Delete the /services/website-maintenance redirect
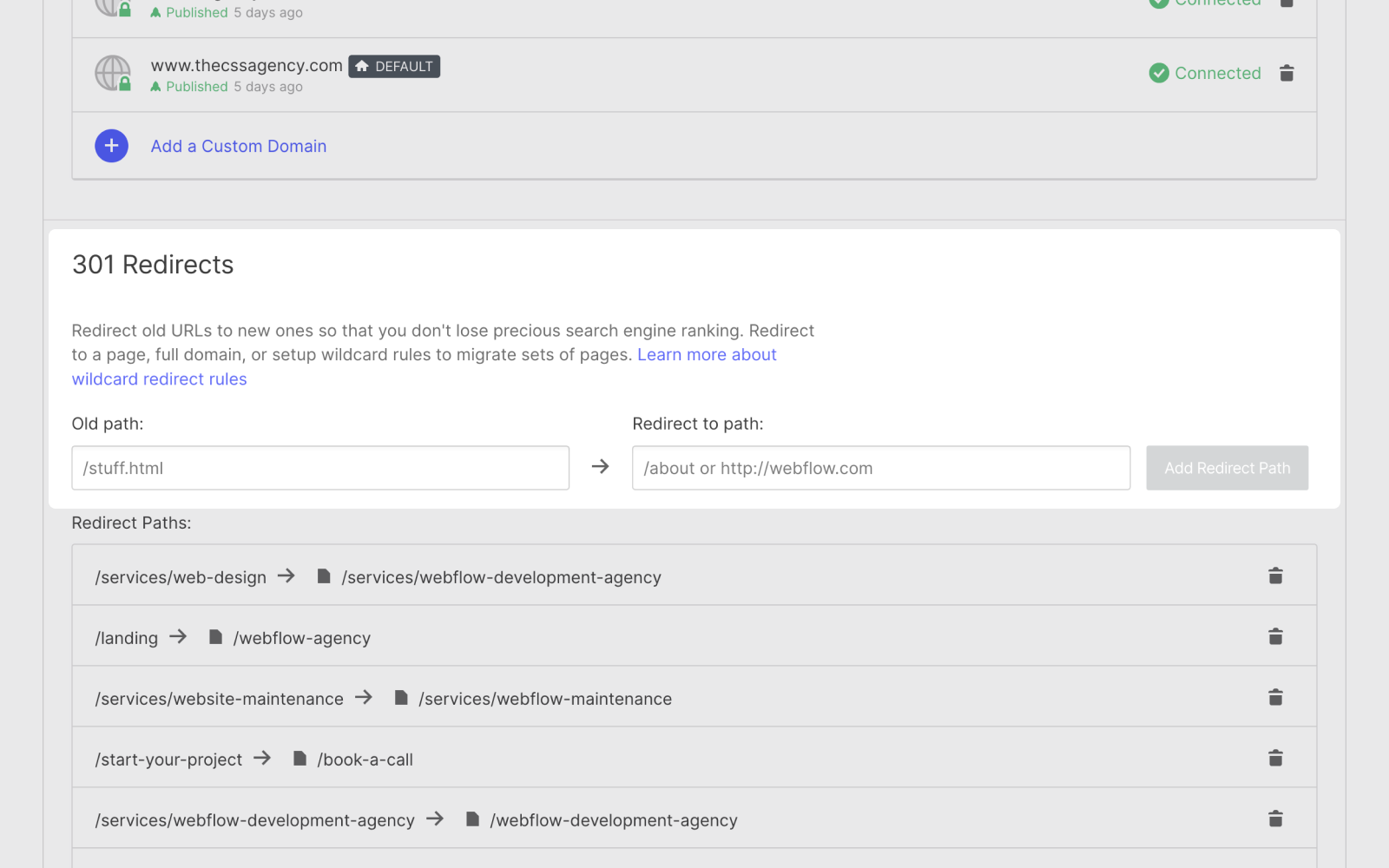 pyautogui.click(x=1275, y=698)
